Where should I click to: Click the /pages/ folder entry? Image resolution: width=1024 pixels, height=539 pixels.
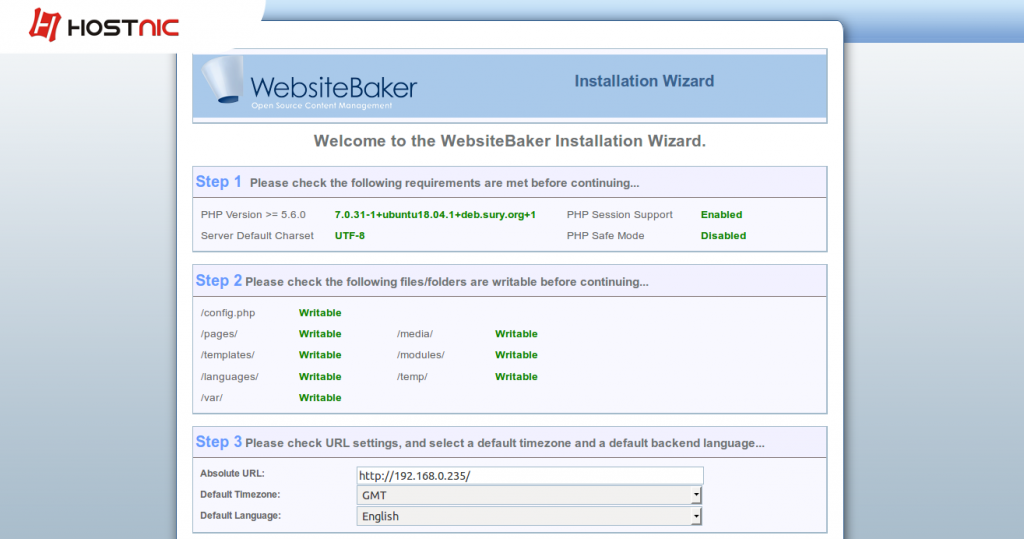pyautogui.click(x=219, y=334)
